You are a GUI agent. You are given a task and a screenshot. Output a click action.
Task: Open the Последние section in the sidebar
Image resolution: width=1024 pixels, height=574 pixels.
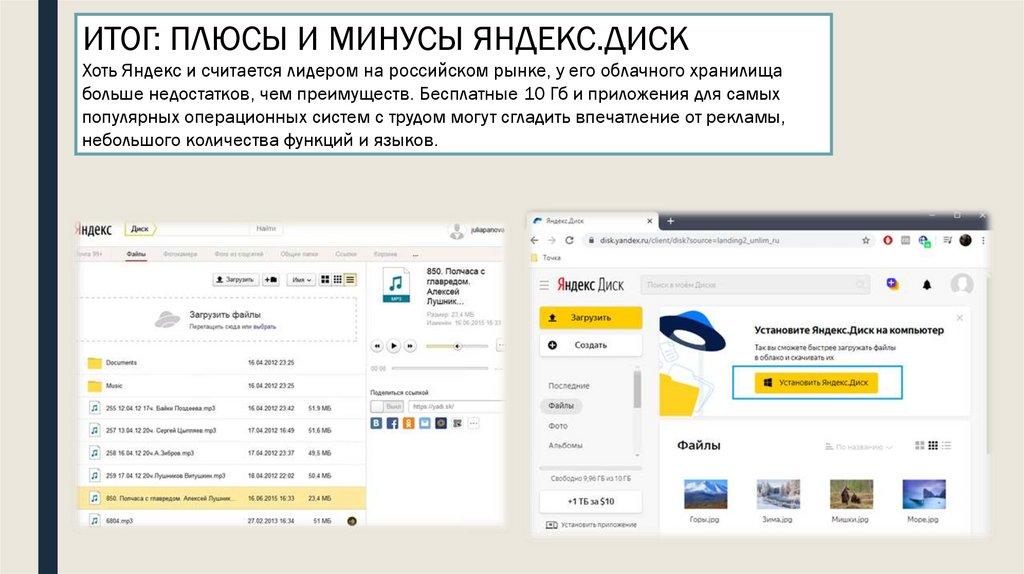coord(568,385)
